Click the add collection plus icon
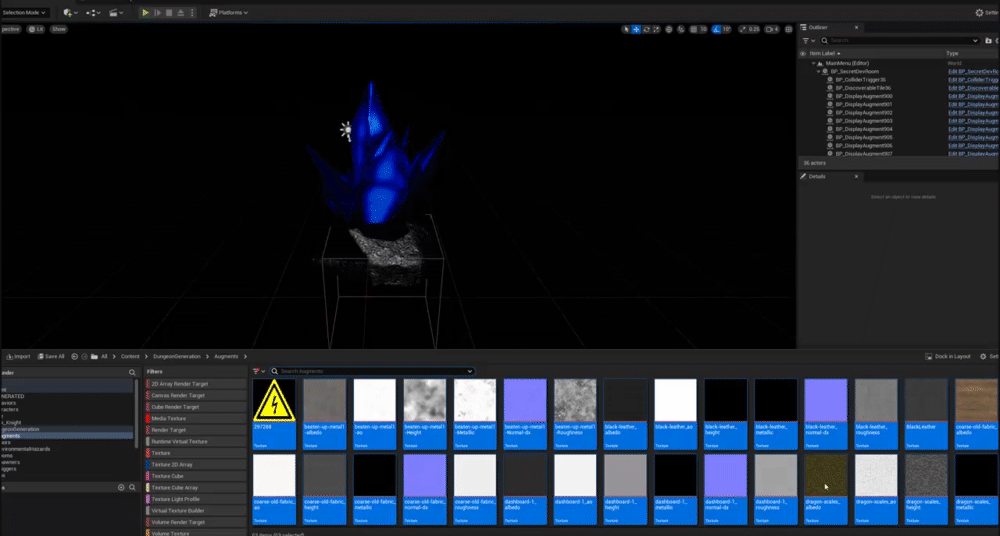Viewport: 1000px width, 536px height. point(121,488)
